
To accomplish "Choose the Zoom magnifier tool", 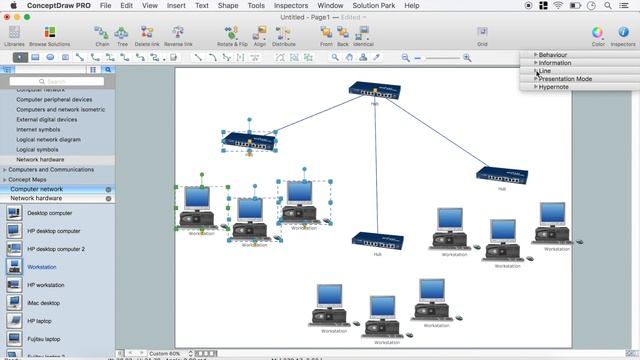I will coord(335,58).
